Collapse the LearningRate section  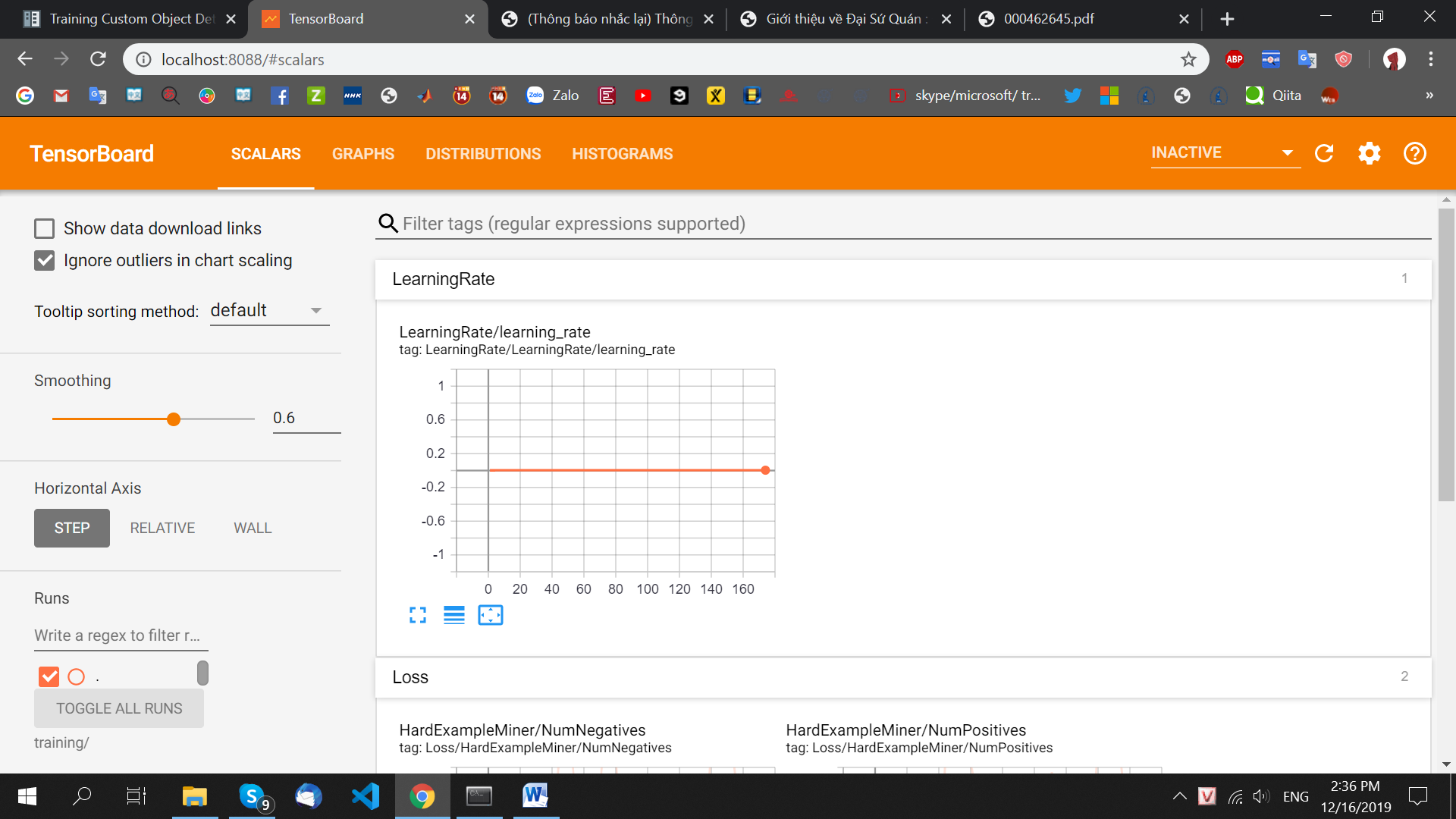pyautogui.click(x=903, y=279)
